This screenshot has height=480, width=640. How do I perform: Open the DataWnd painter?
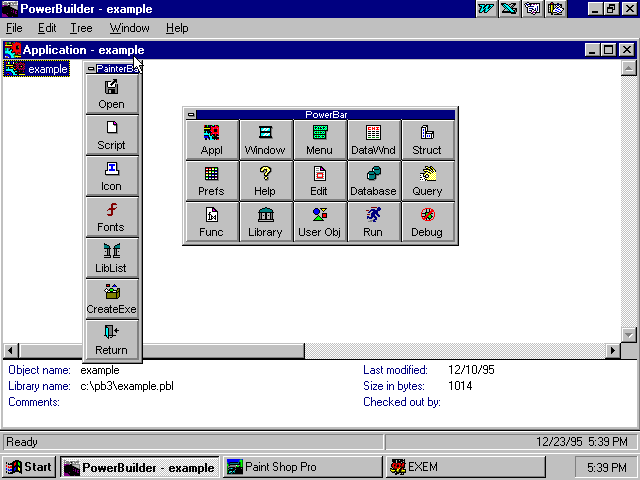point(373,140)
